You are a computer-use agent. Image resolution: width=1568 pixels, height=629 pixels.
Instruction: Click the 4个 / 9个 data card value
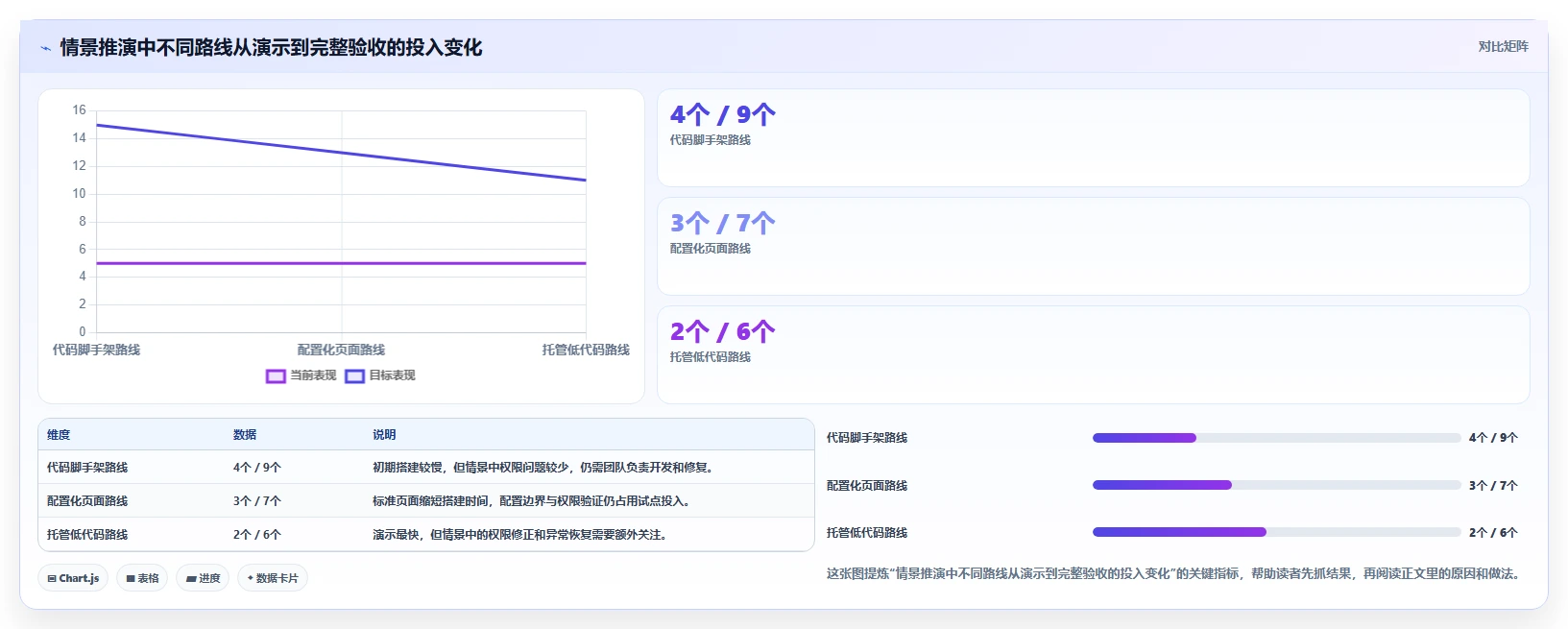(x=722, y=115)
